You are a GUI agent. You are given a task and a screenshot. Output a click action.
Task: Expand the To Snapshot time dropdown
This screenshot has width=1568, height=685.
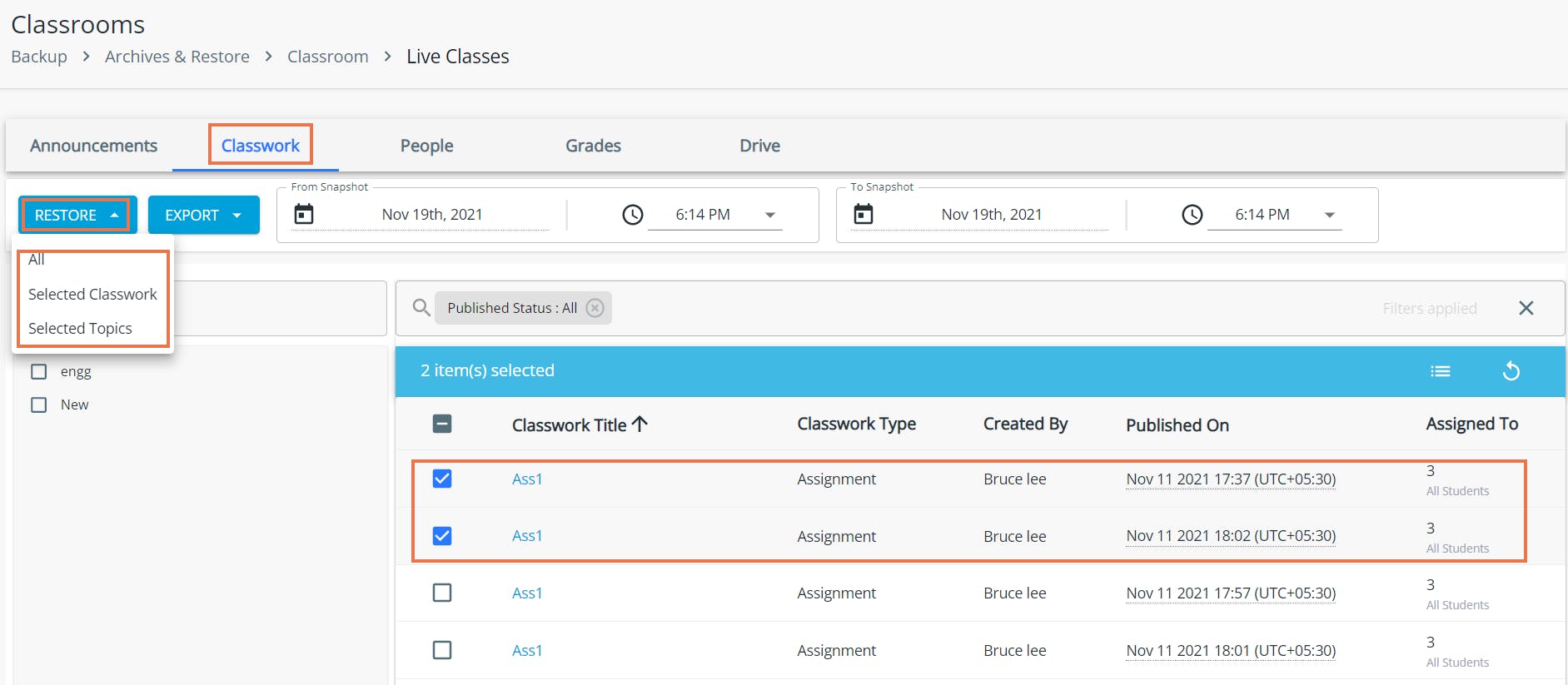[1330, 215]
